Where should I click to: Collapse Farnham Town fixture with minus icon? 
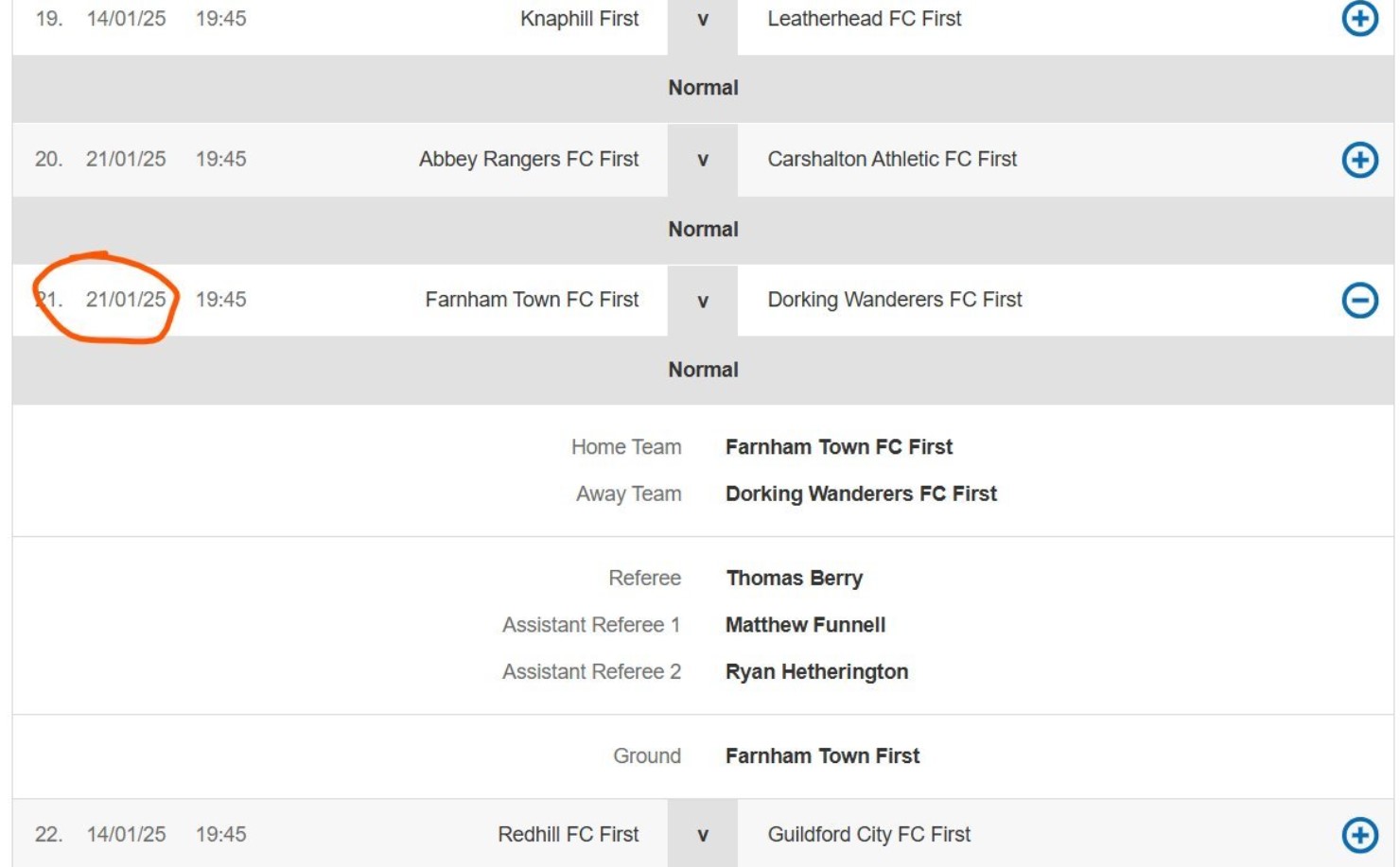1359,300
